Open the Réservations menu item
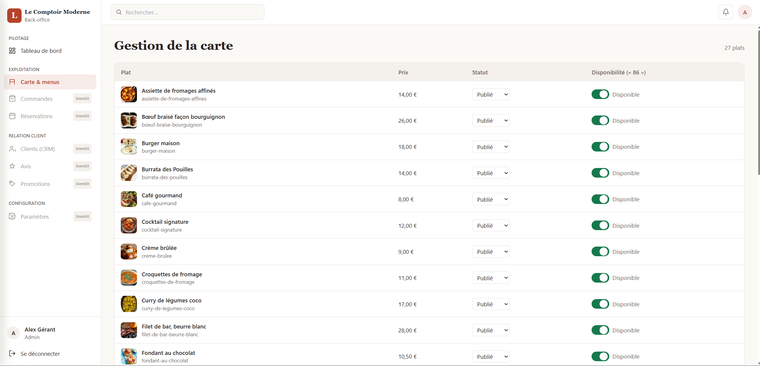The image size is (760, 366). point(50,116)
